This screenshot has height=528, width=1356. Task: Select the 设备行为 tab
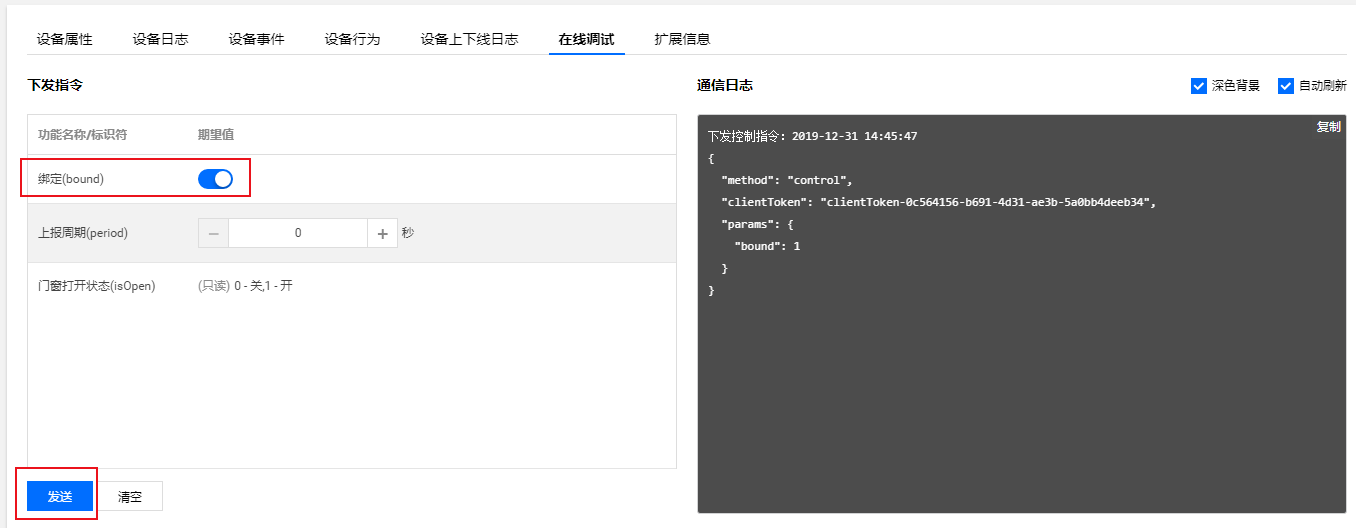352,39
